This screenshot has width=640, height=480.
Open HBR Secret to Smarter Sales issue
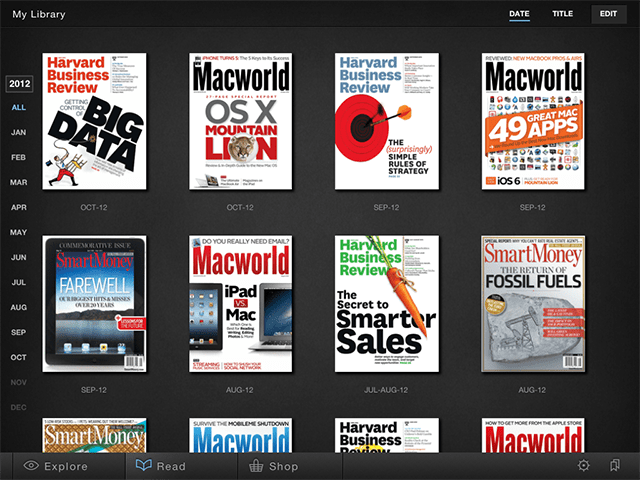[387, 304]
